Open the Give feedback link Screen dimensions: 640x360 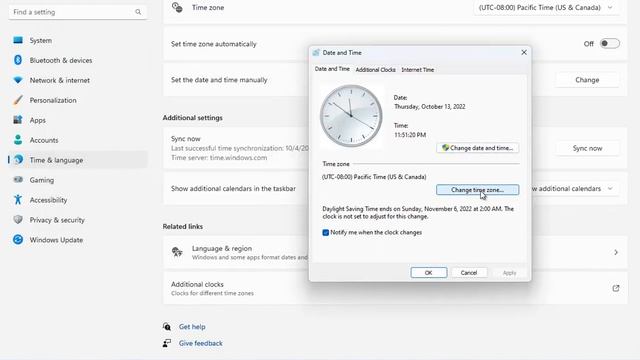[x=200, y=343]
